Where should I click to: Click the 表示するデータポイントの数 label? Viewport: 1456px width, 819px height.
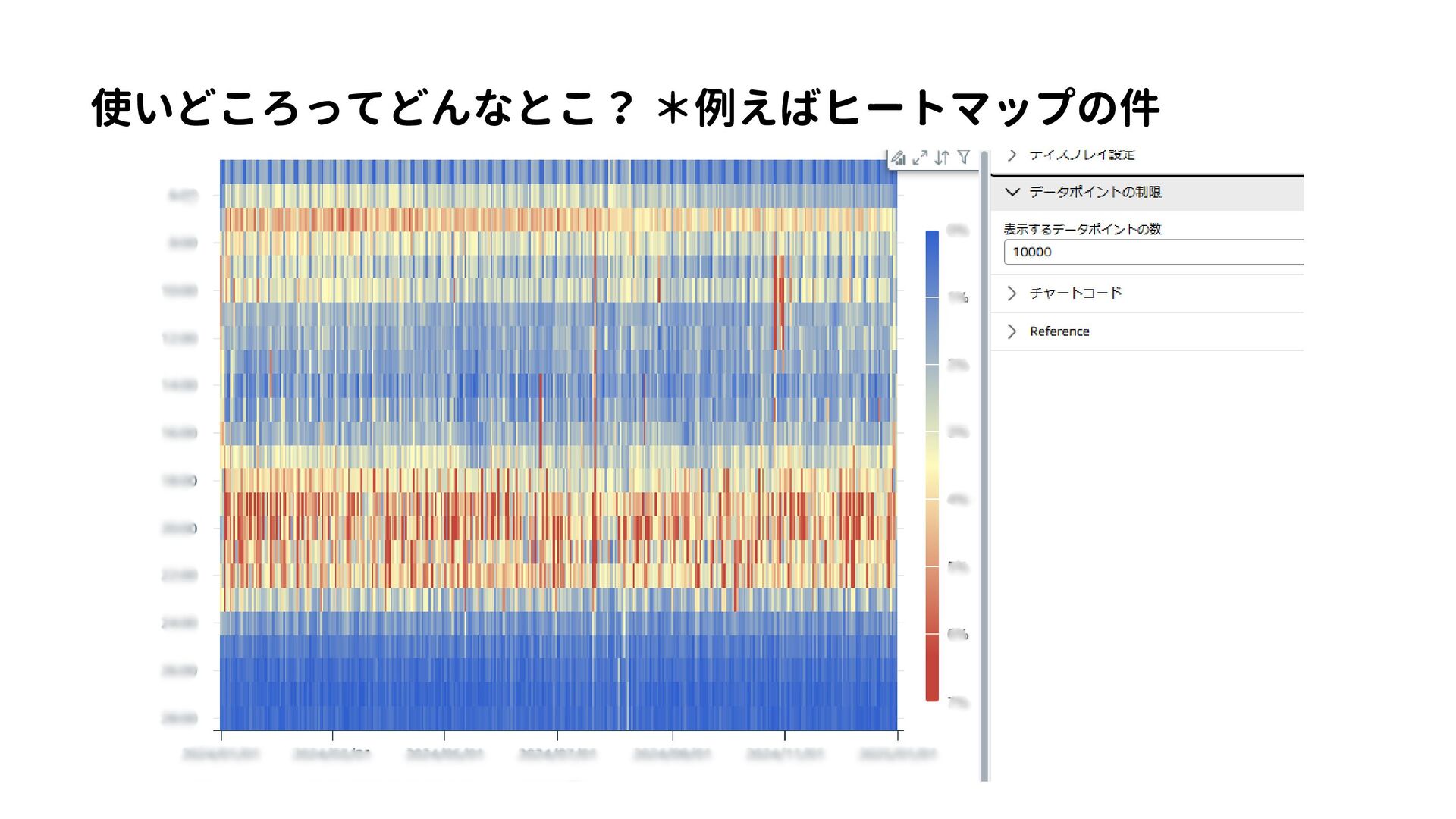click(x=1082, y=229)
